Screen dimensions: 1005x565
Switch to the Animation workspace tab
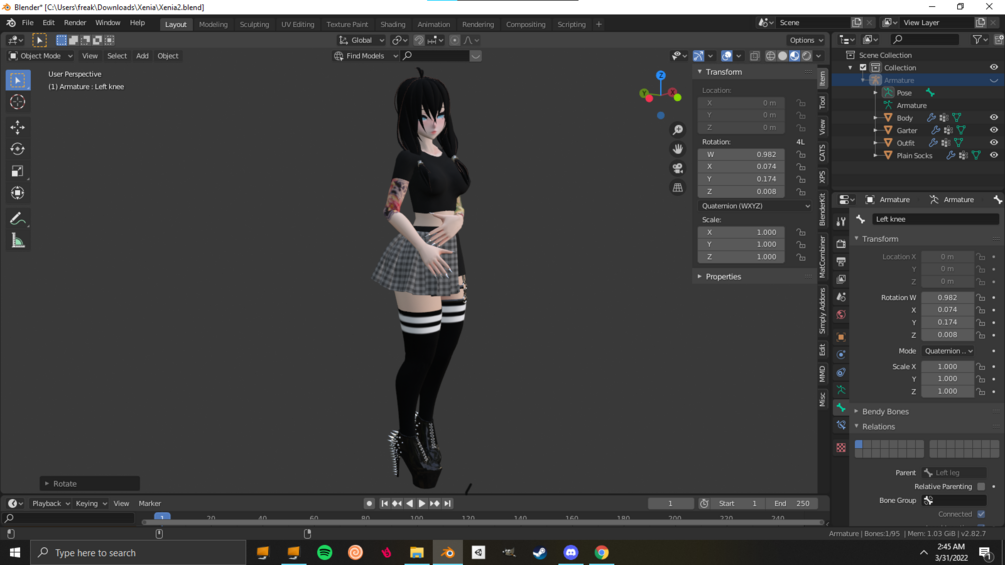(x=433, y=24)
